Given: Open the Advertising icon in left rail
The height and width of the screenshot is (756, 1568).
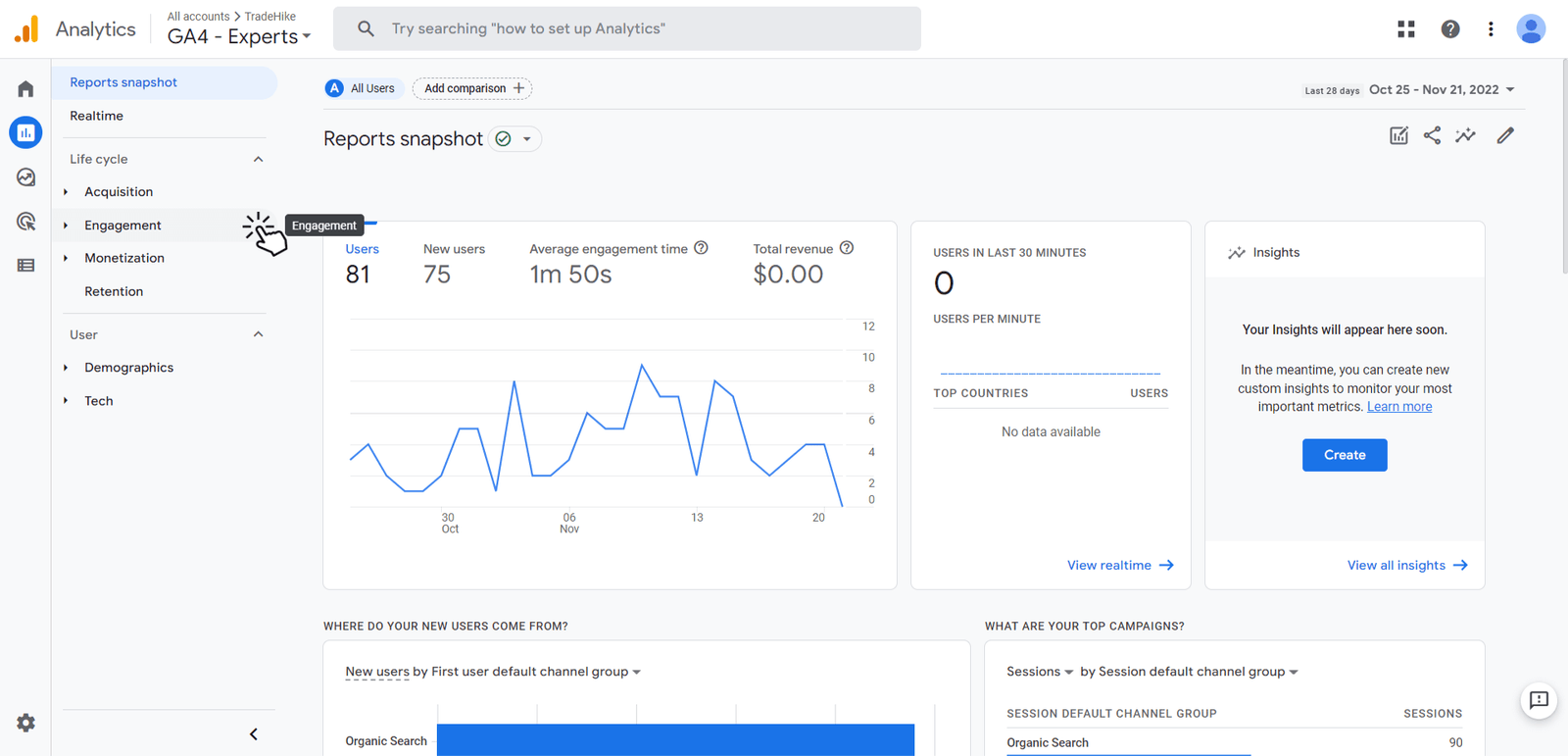Looking at the screenshot, I should tap(25, 222).
